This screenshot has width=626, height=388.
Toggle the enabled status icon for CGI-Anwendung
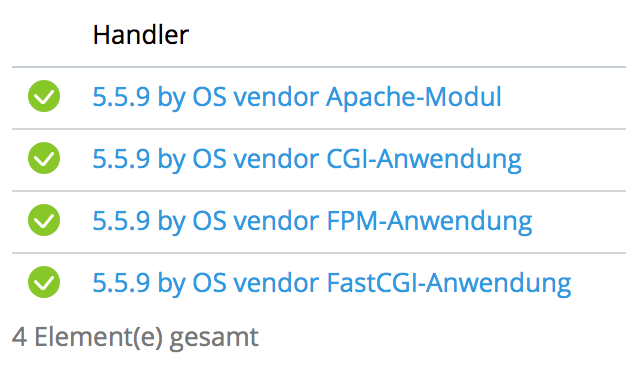[x=44, y=158]
